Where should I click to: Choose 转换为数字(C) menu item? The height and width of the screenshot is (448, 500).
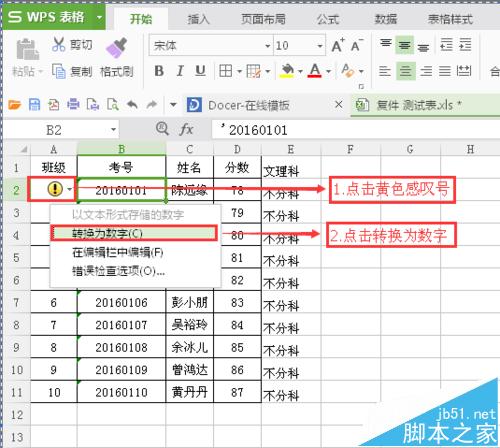(x=134, y=233)
